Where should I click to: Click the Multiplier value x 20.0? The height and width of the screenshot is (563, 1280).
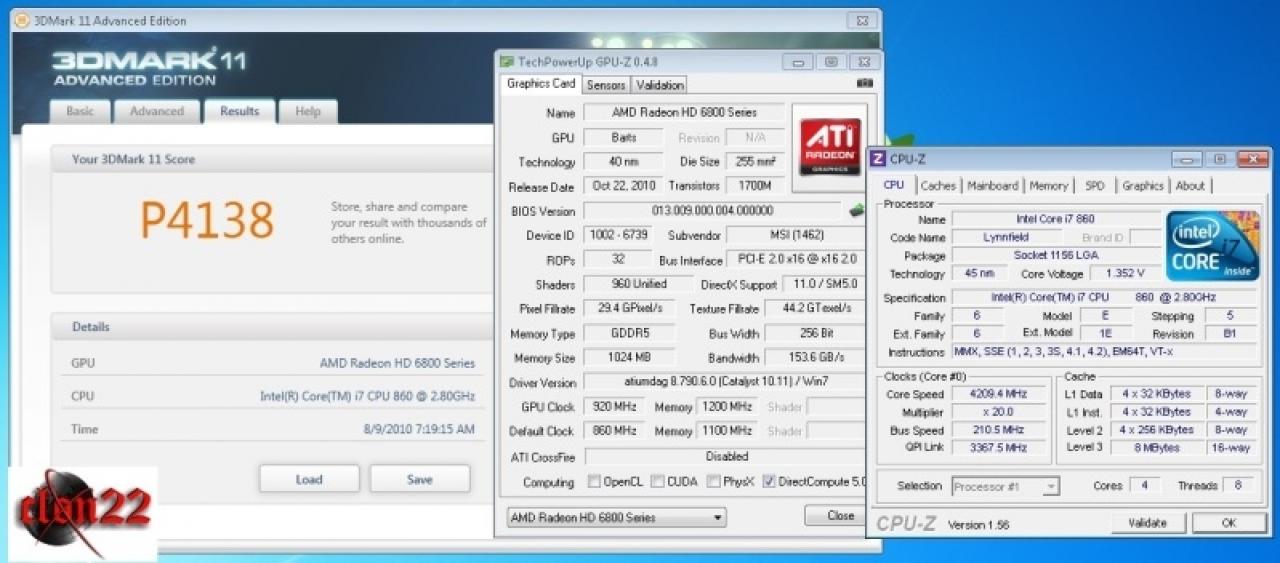pyautogui.click(x=1000, y=412)
